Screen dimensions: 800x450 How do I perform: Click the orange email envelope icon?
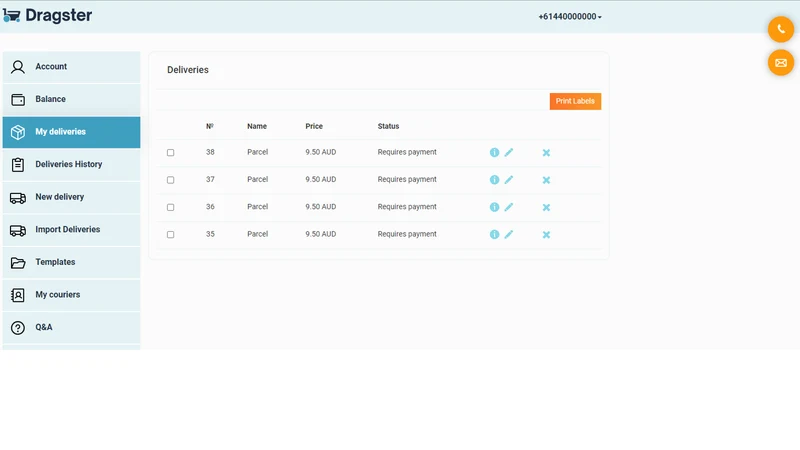(x=781, y=63)
